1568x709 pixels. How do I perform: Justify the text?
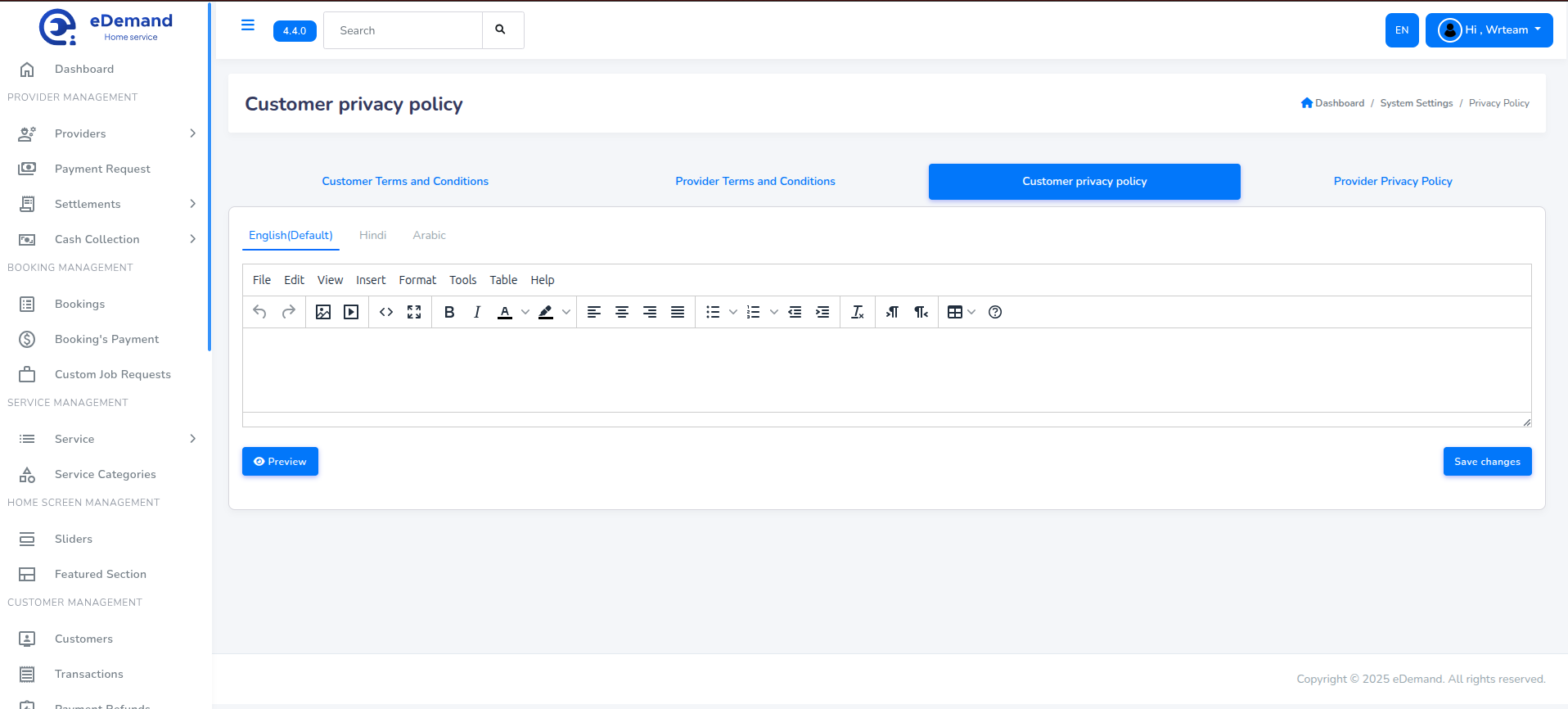[x=678, y=312]
